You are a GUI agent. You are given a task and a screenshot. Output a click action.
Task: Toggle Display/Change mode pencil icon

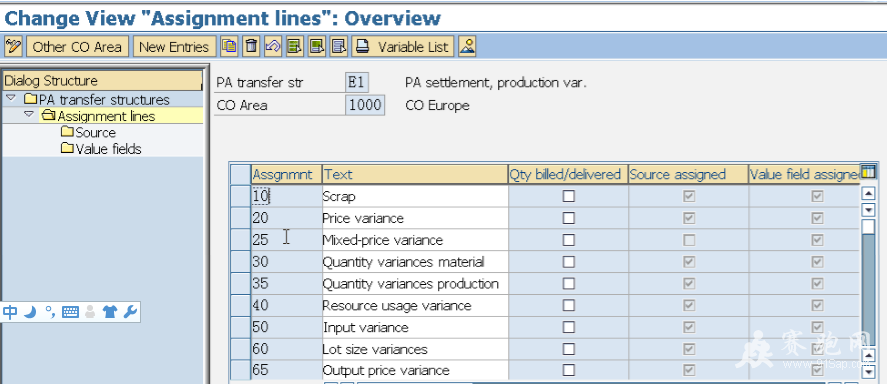[13, 47]
